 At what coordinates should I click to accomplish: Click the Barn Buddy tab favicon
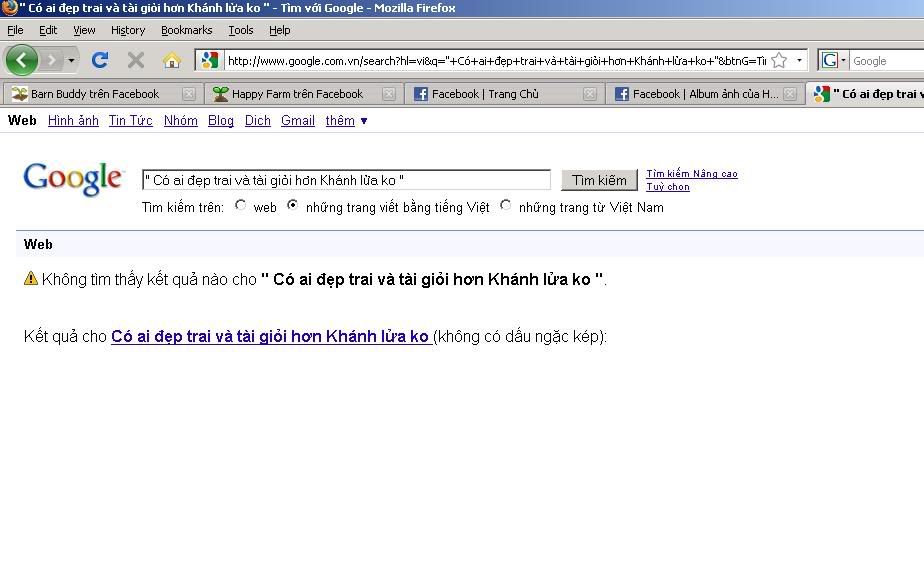tap(19, 94)
